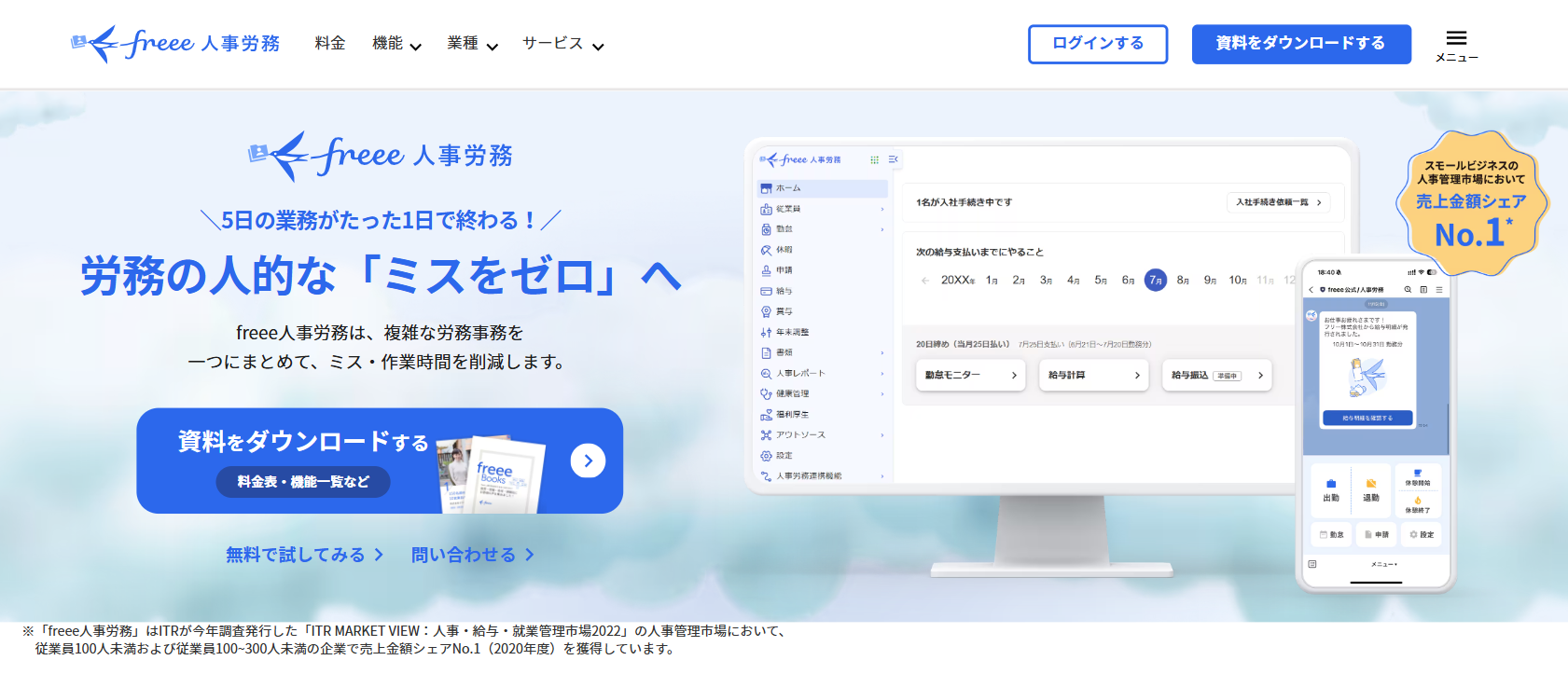Click ホーム icon in mockup sidebar
This screenshot has height=674, width=1568.
[766, 188]
